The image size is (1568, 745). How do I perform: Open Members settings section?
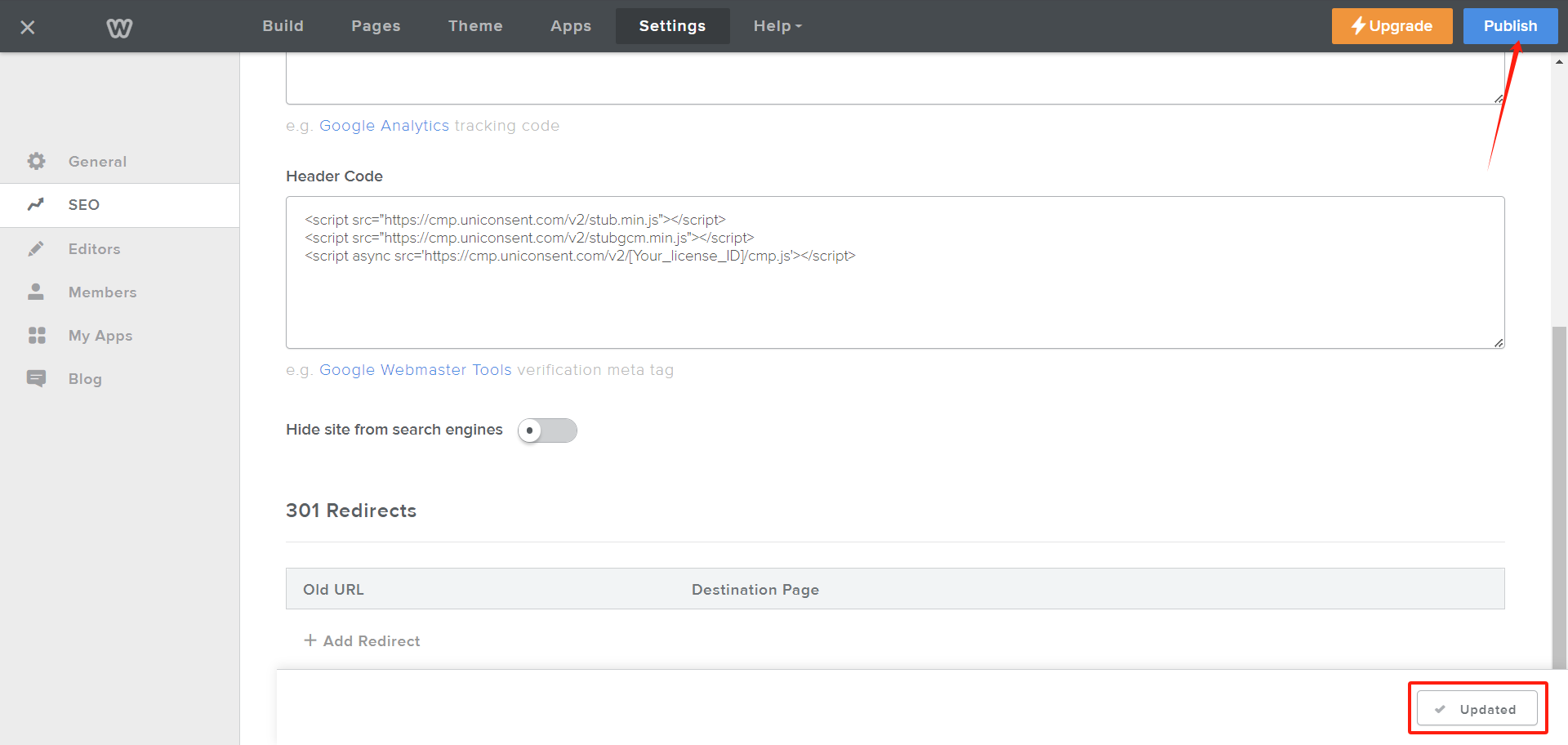pyautogui.click(x=120, y=292)
